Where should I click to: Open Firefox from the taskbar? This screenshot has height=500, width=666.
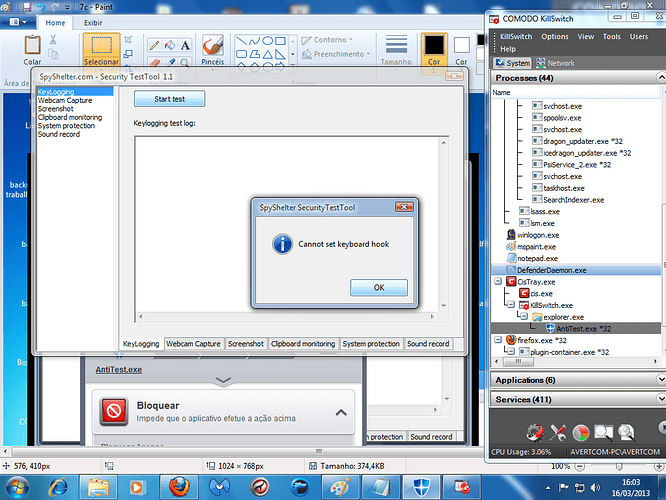[179, 487]
